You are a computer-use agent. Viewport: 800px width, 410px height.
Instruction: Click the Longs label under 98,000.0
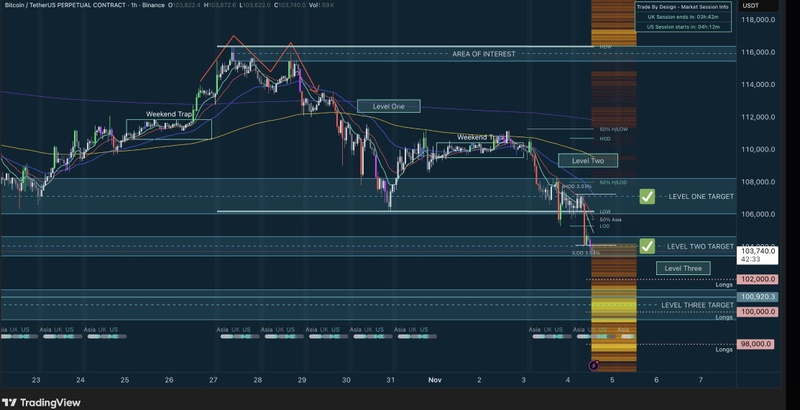click(x=724, y=350)
